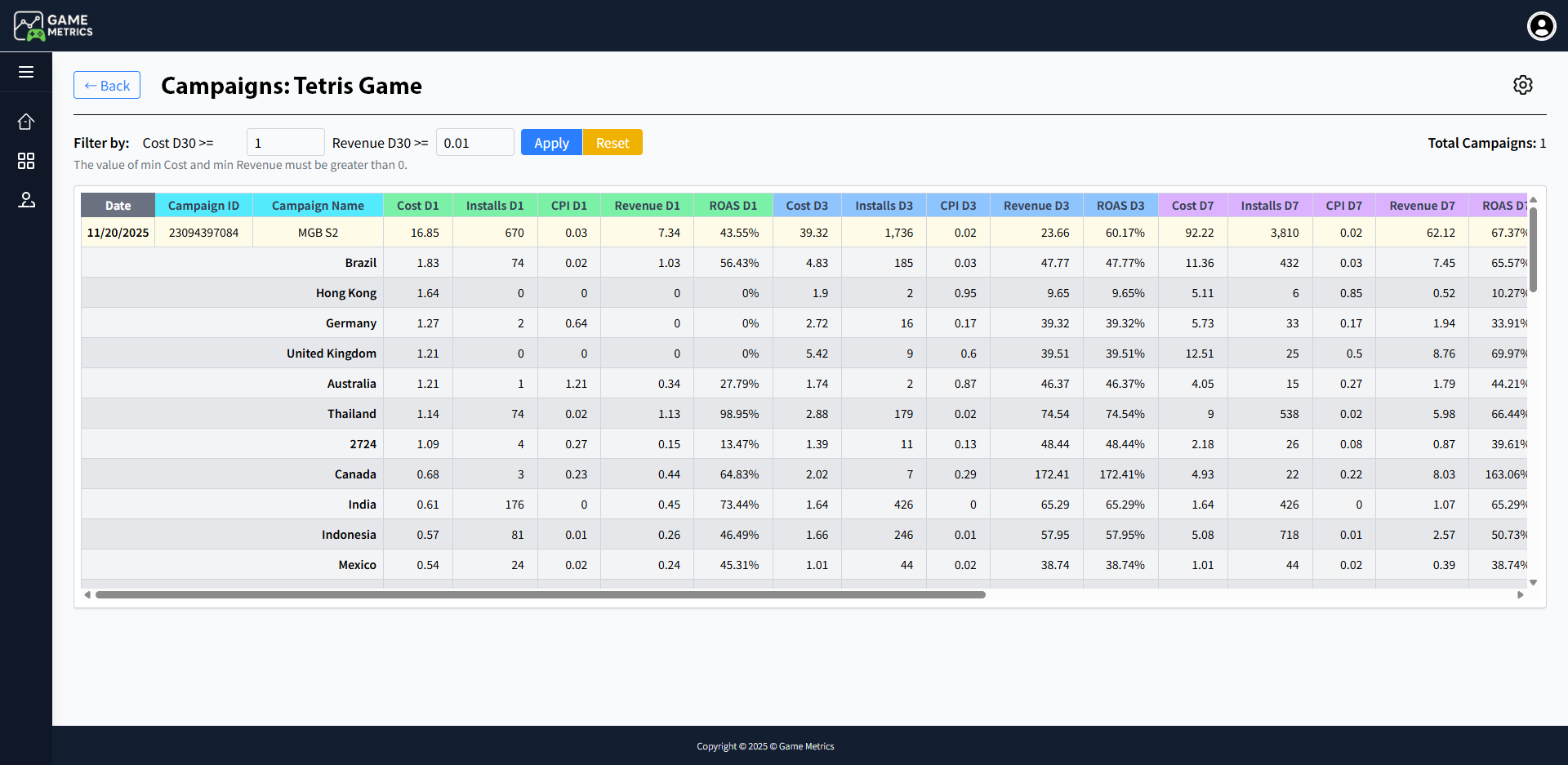The height and width of the screenshot is (765, 1568).
Task: Click the Date column header
Action: click(118, 206)
